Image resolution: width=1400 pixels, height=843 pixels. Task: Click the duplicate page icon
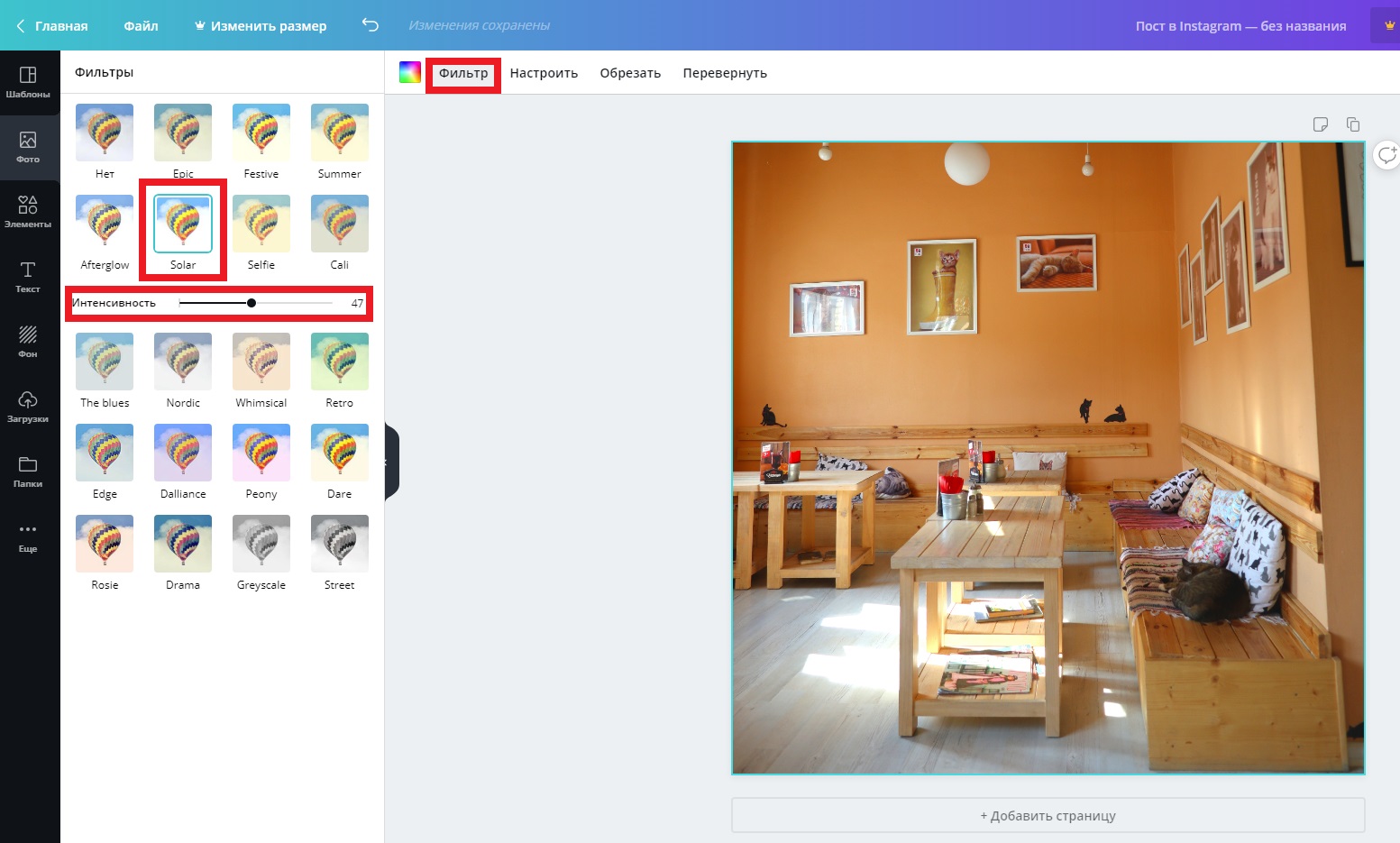(1352, 124)
